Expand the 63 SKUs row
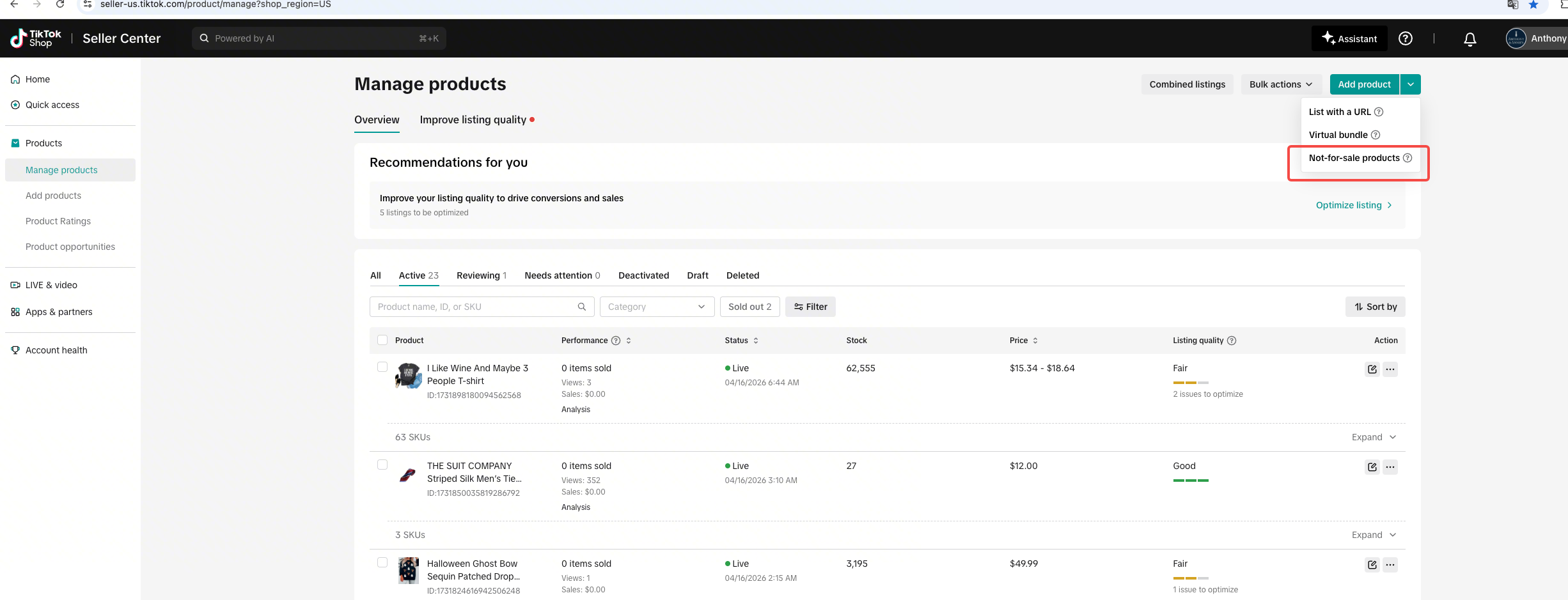Screen dimensions: 1568x600 [1374, 437]
